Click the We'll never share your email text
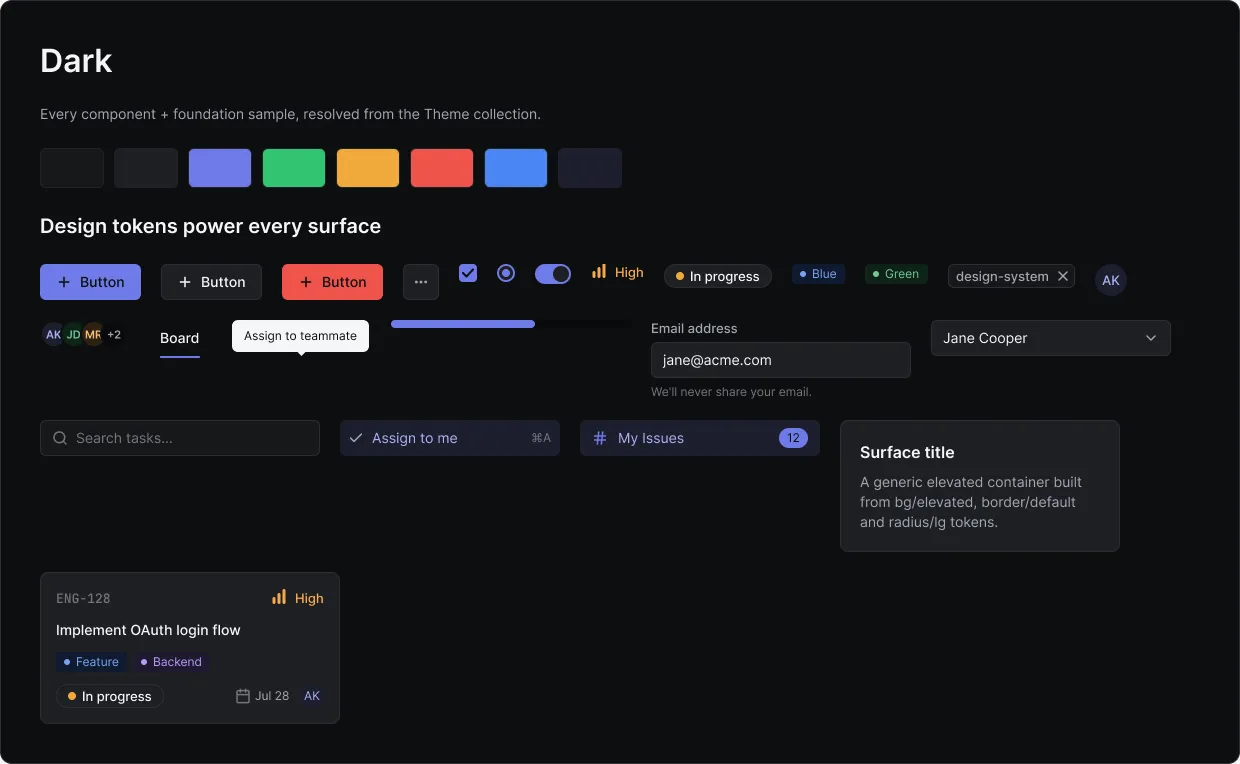Viewport: 1240px width, 764px height. (731, 392)
